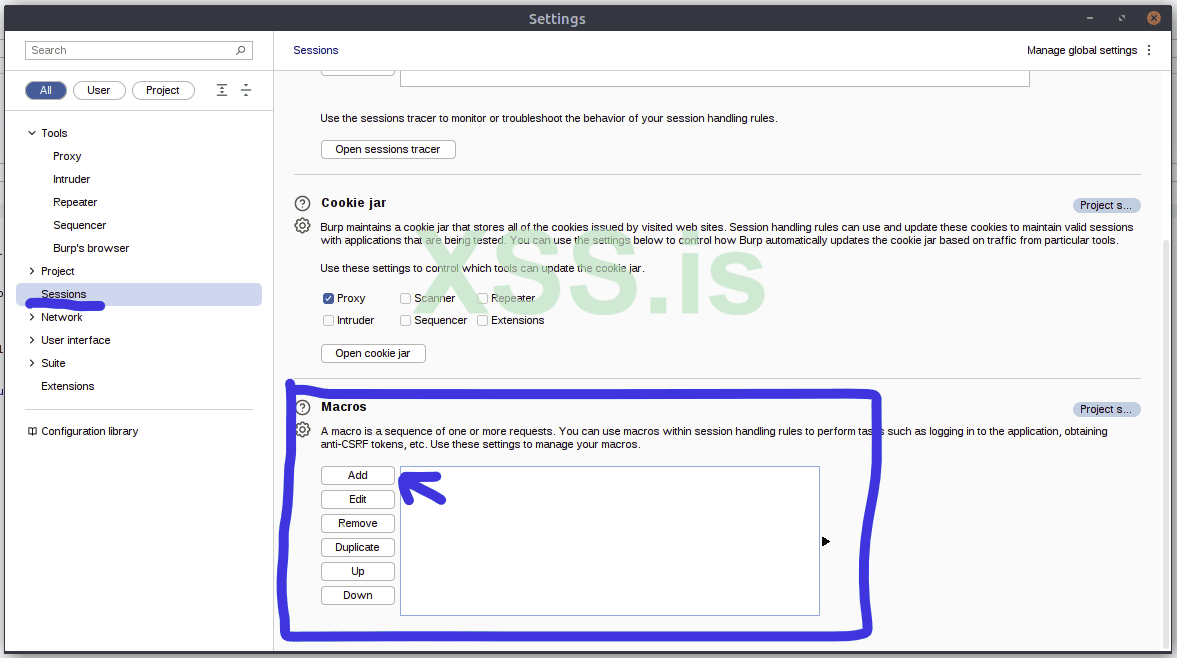Open Configuration library entry

tap(89, 431)
